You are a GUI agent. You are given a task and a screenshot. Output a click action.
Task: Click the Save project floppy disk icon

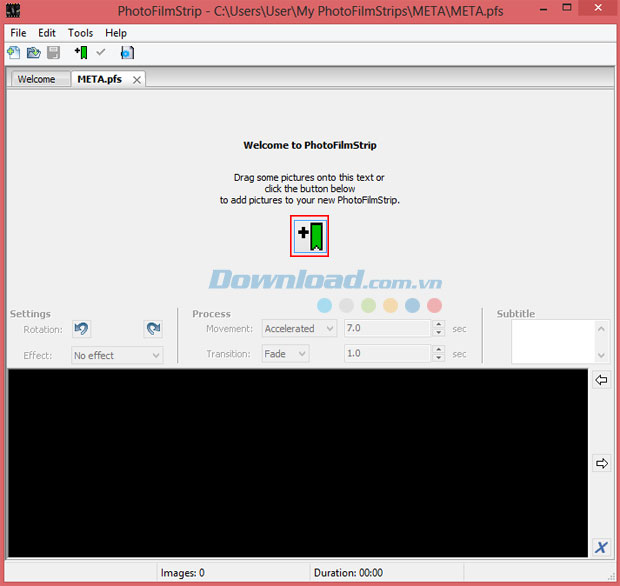tap(53, 53)
